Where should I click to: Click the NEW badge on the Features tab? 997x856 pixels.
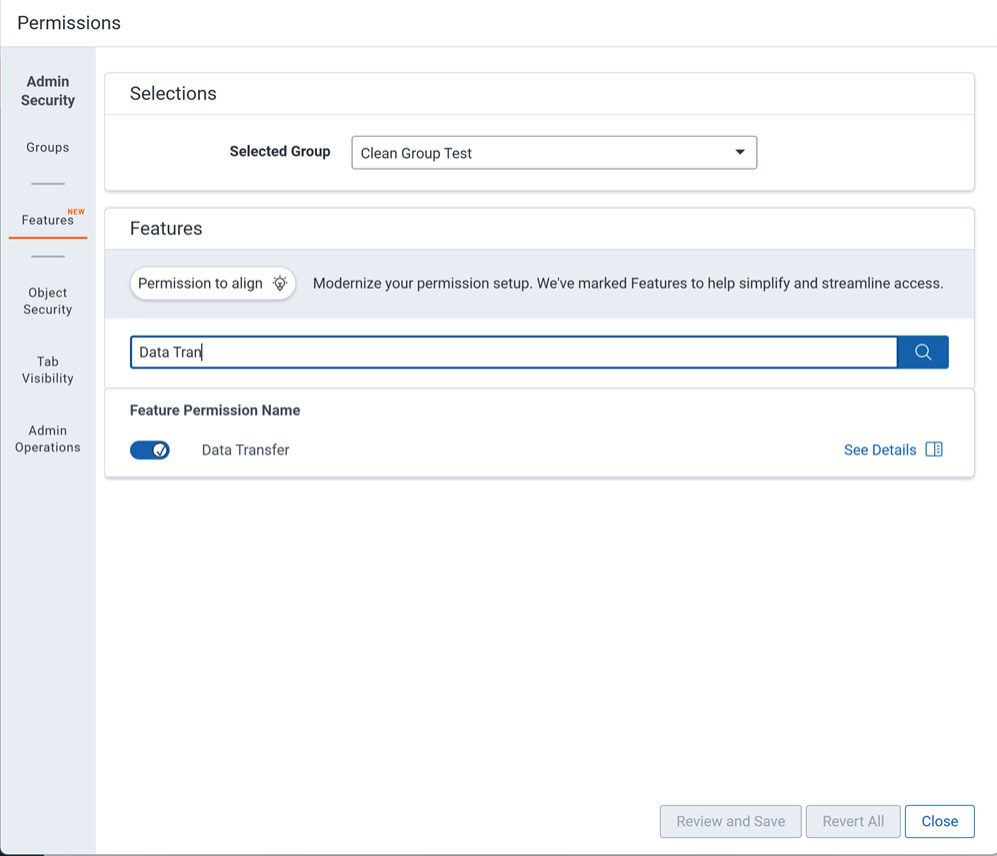point(77,212)
